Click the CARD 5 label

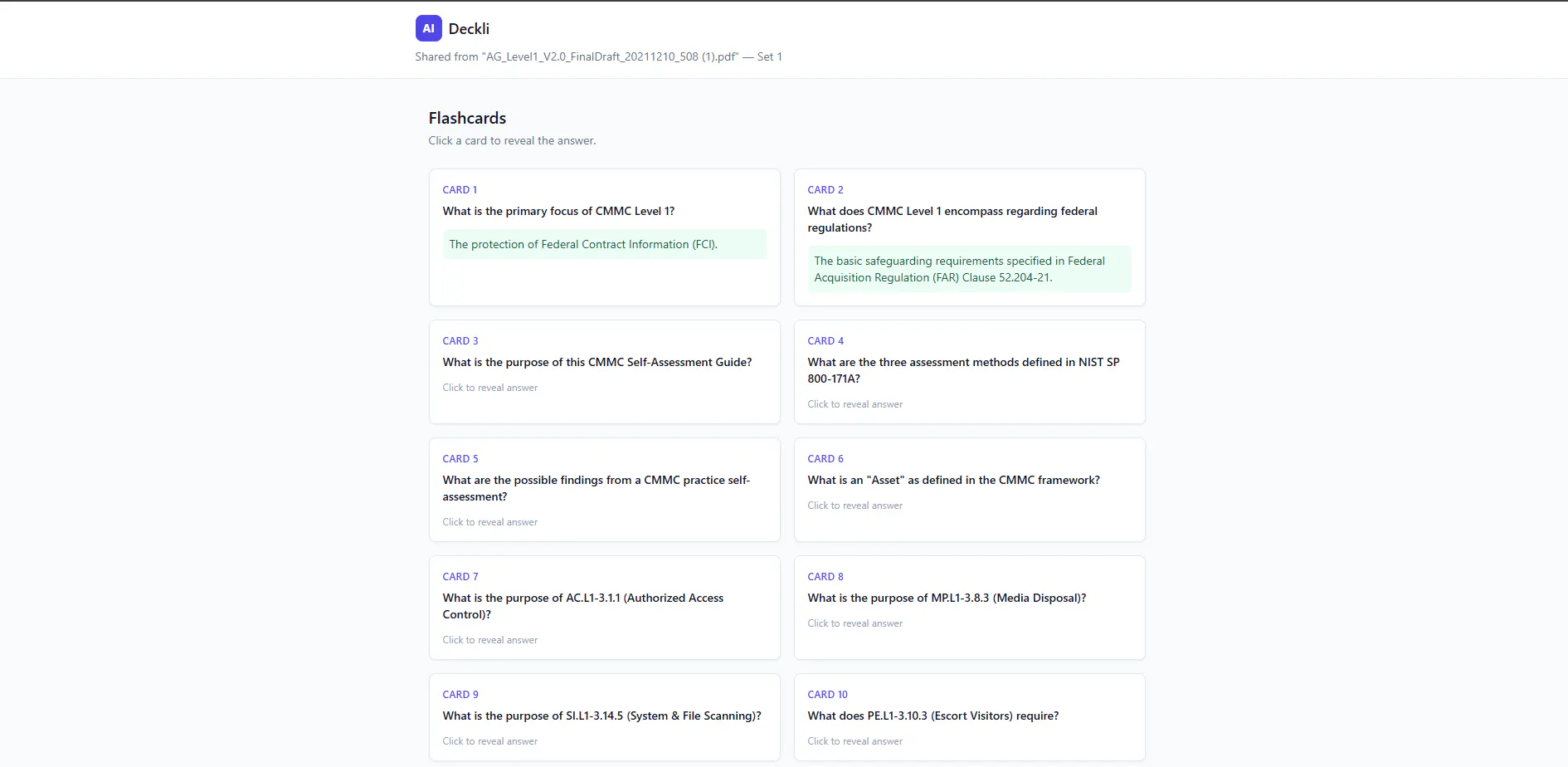(x=460, y=459)
